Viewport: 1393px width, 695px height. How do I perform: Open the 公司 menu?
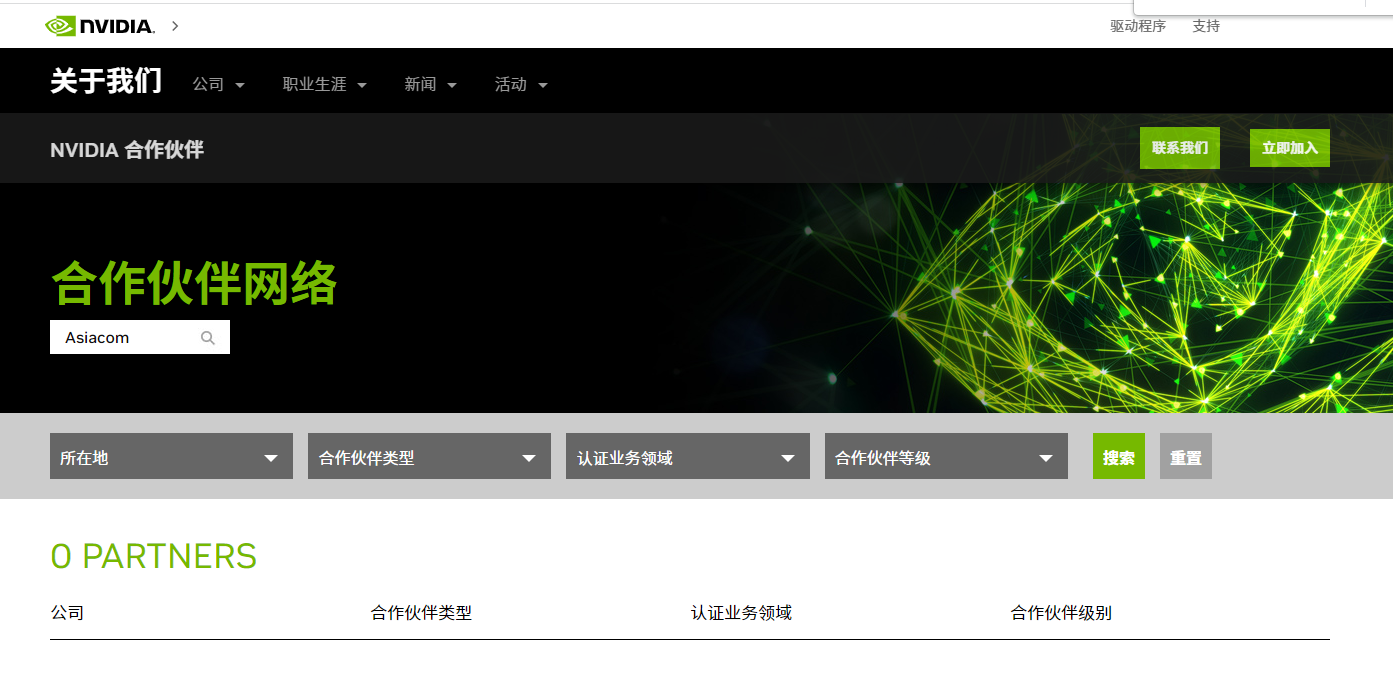coord(218,85)
